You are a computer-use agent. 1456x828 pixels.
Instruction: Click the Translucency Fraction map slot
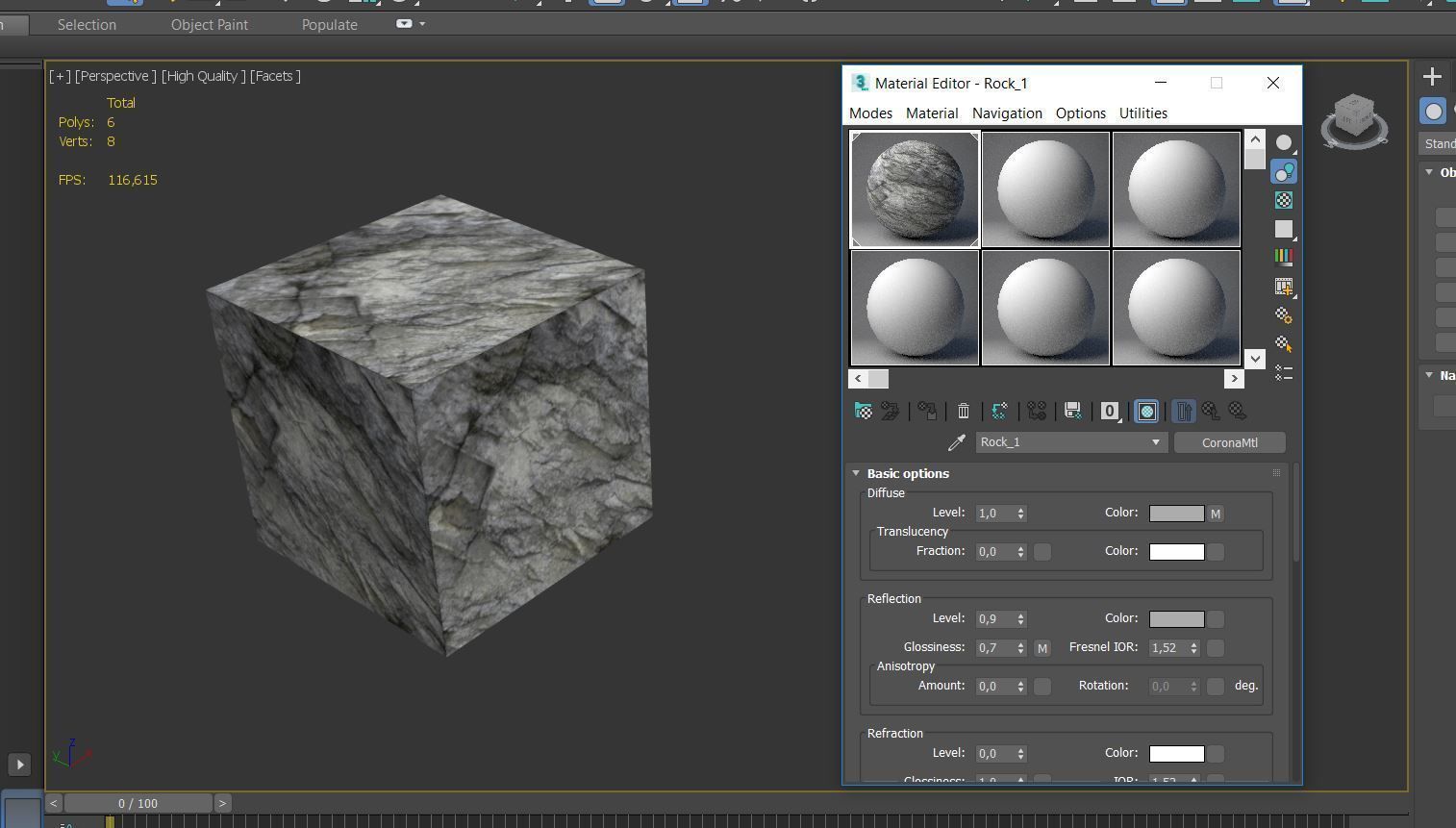click(x=1042, y=552)
